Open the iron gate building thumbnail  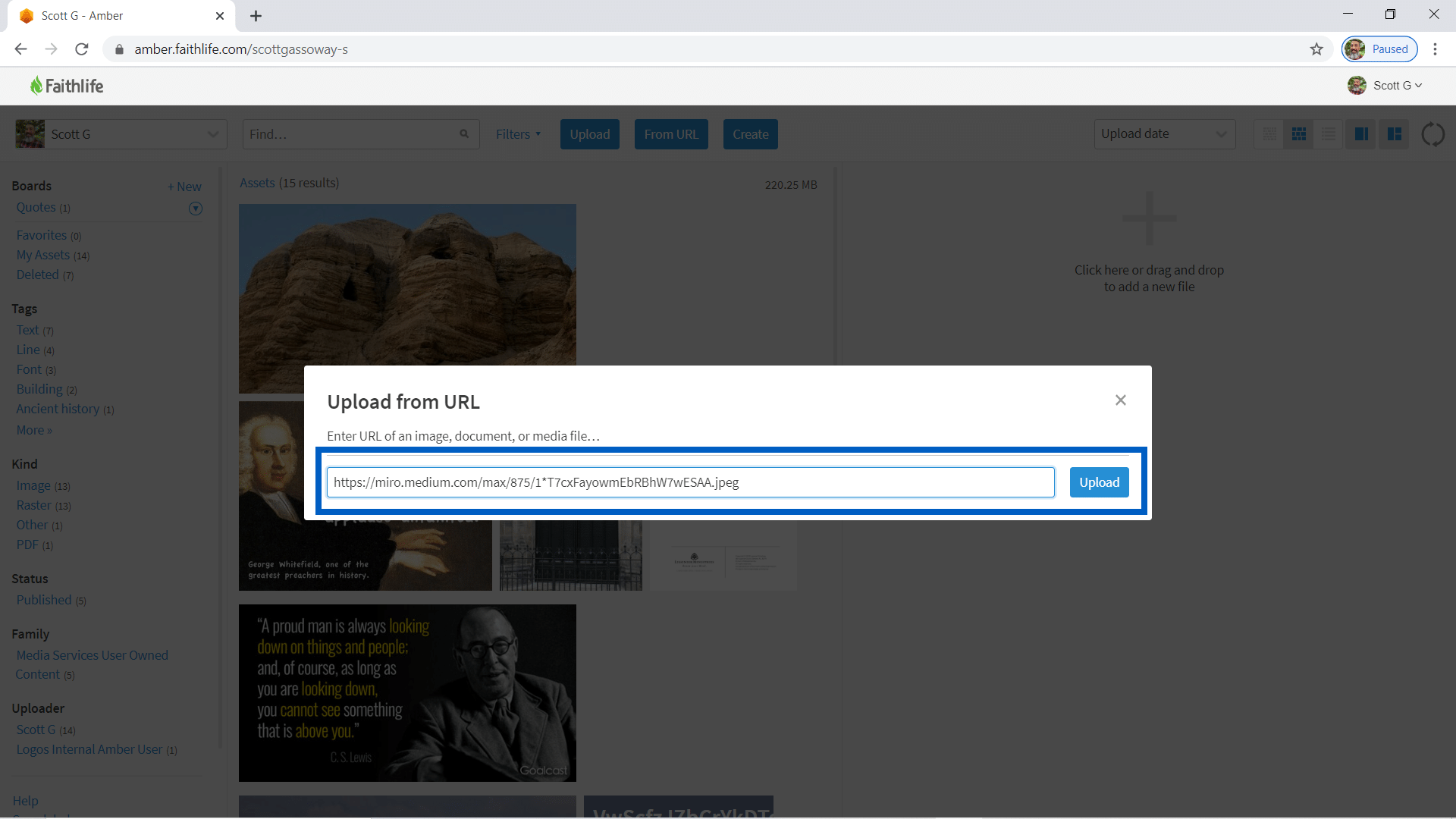(571, 555)
